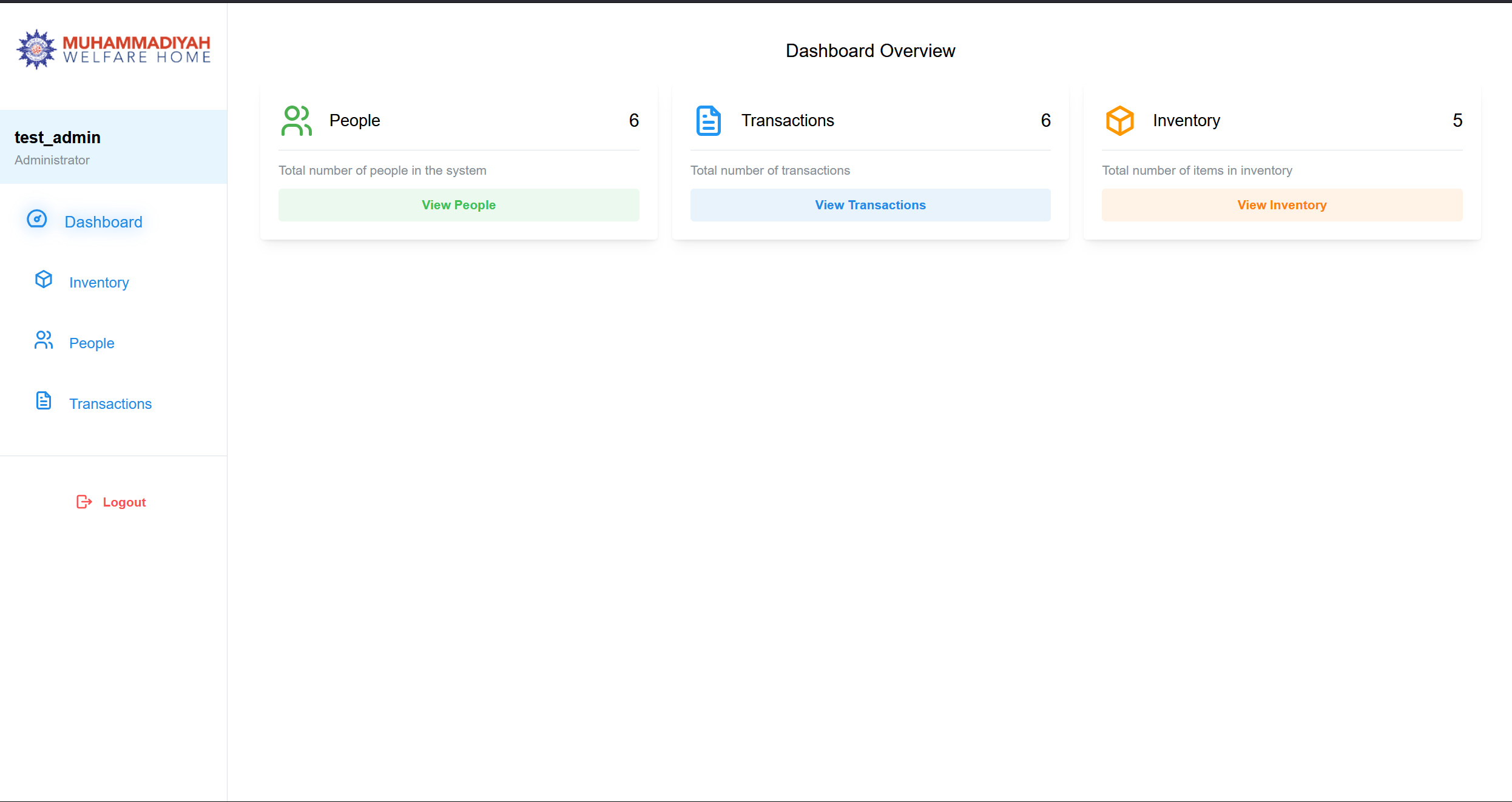
Task: Click the red Logout arrow icon
Action: 84,502
